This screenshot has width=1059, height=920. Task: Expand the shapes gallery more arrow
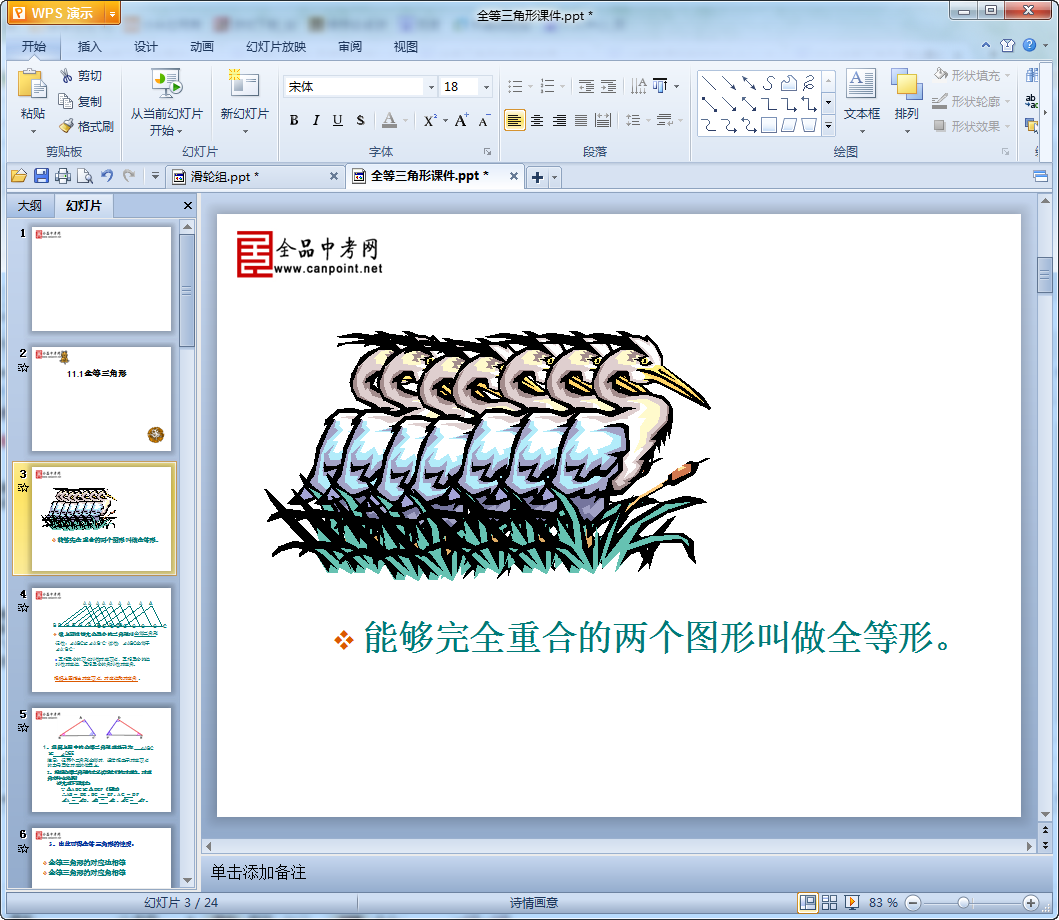point(828,126)
